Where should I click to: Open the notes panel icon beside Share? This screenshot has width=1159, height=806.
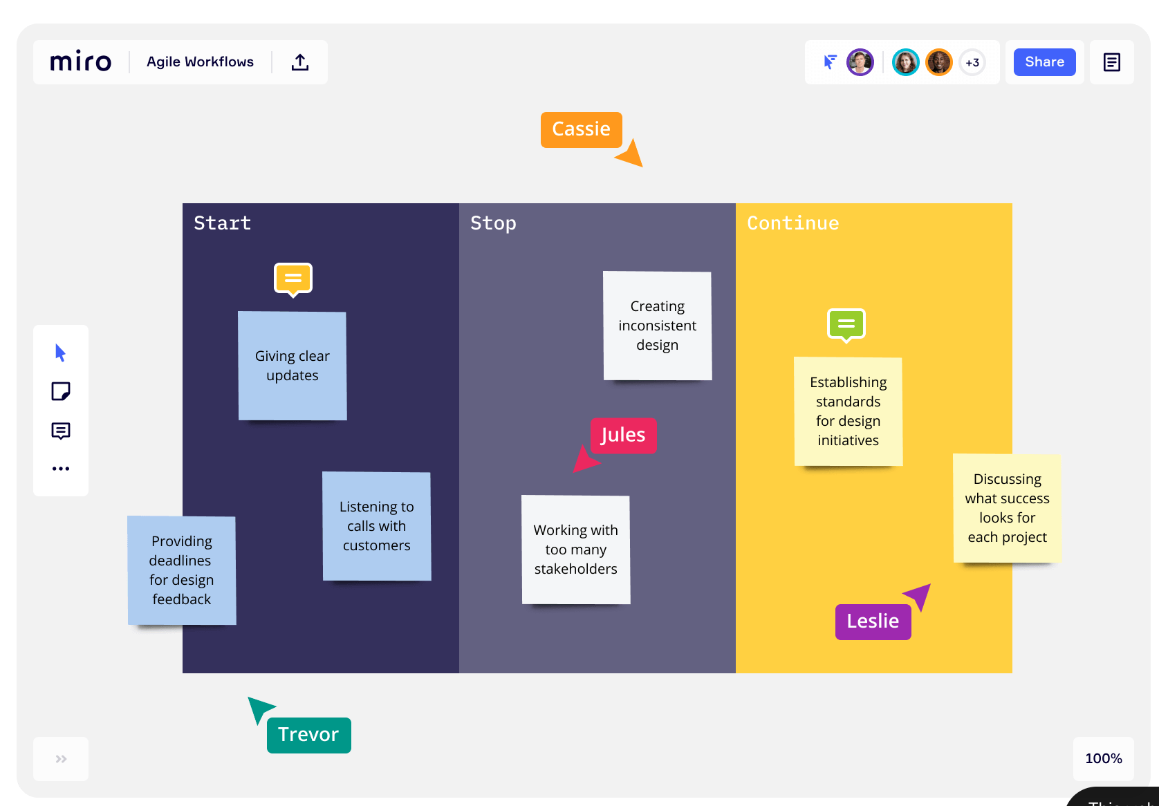(1112, 62)
